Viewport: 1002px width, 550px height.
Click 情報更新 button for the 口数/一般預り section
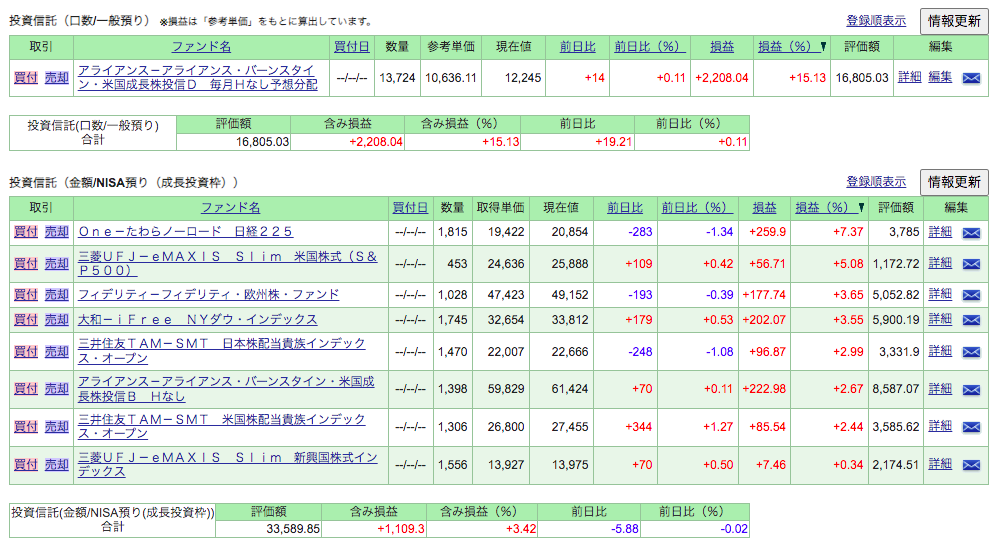coord(954,21)
